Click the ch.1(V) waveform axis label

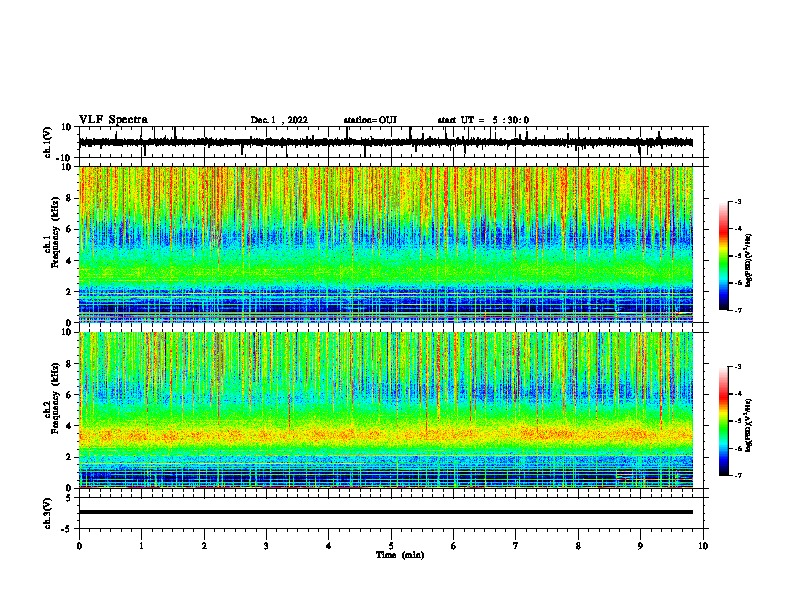click(x=48, y=142)
